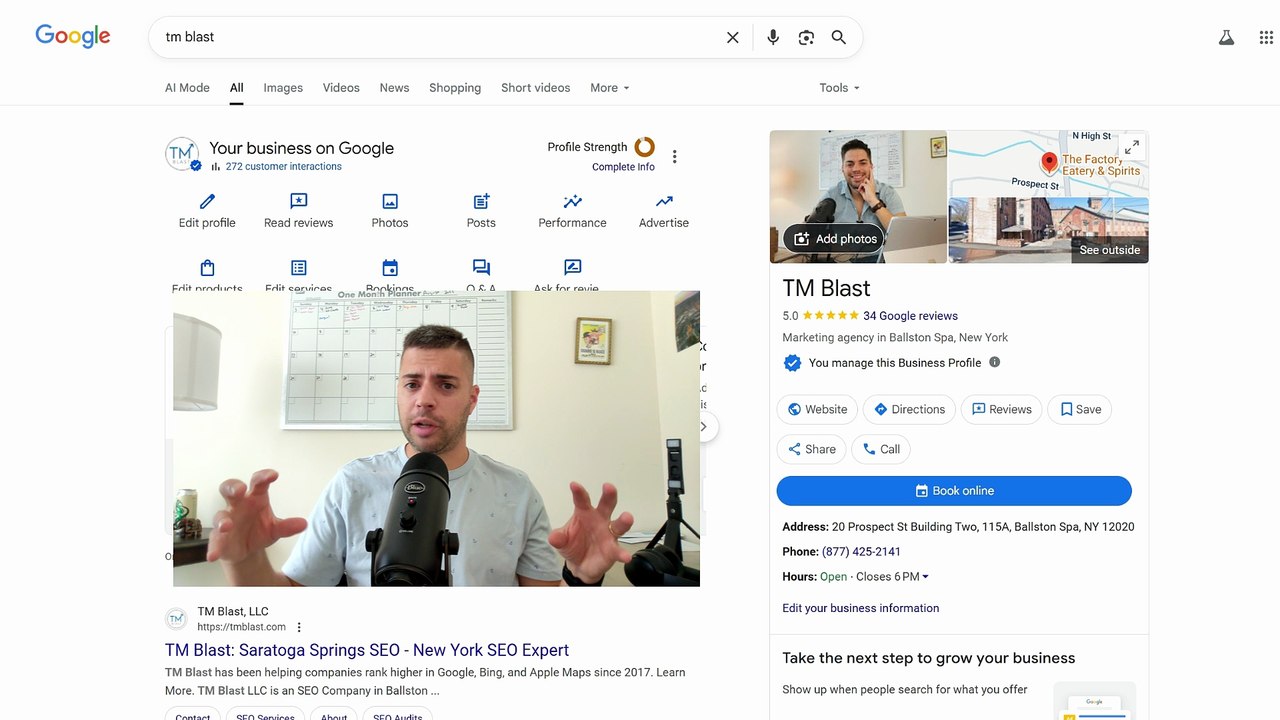Viewport: 1280px width, 720px height.
Task: Open Search Labs flask icon
Action: pyautogui.click(x=1226, y=38)
